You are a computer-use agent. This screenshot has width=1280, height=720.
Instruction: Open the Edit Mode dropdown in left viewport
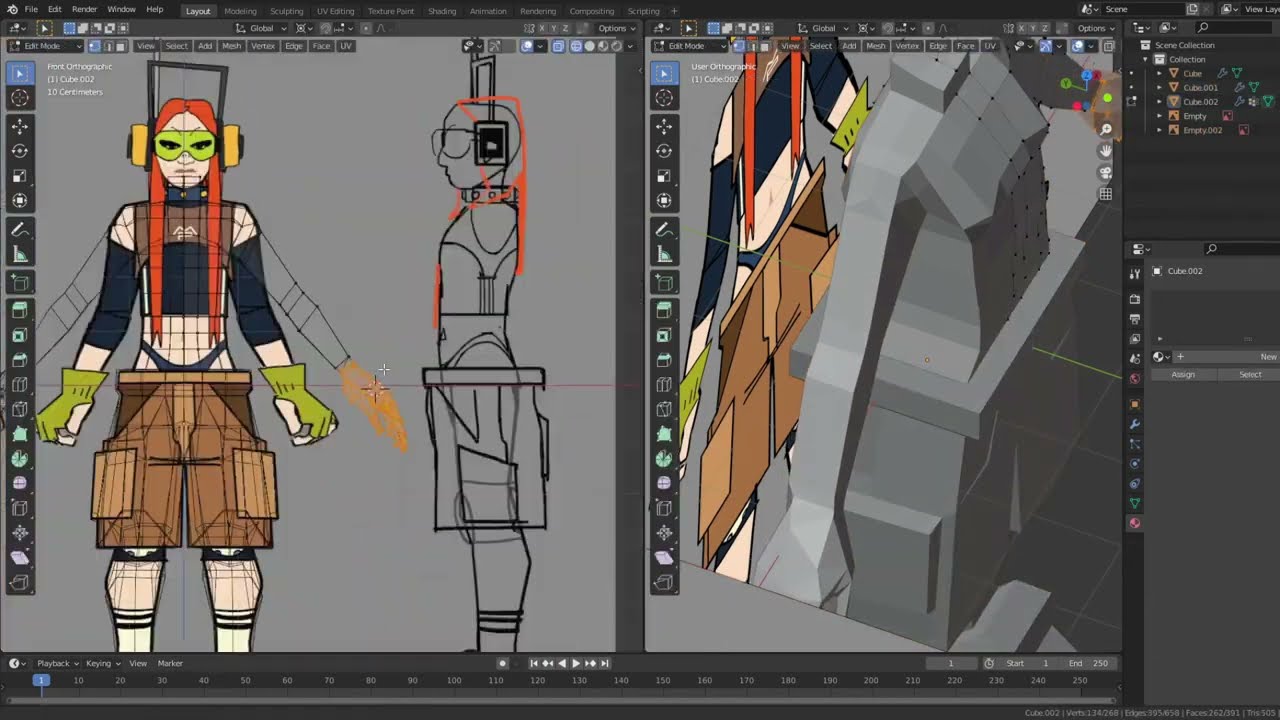coord(46,46)
